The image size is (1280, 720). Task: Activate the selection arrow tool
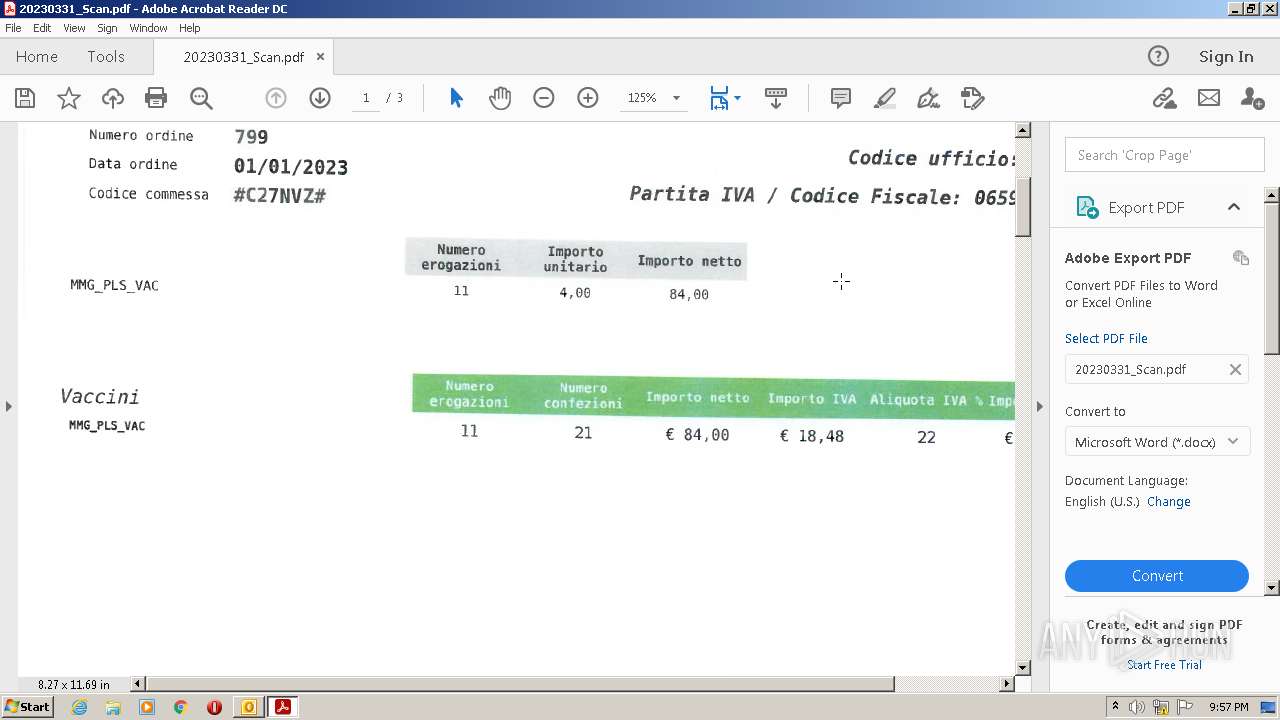[x=456, y=98]
